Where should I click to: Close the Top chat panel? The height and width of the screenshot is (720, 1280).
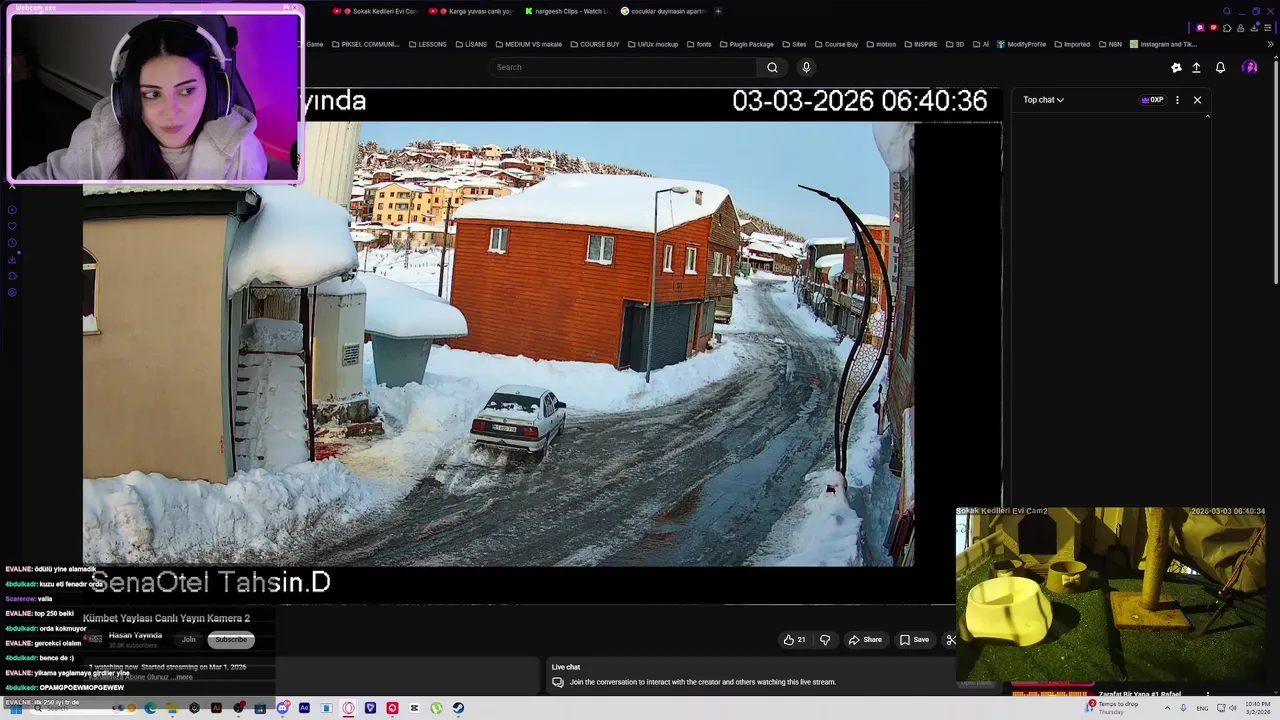pyautogui.click(x=1197, y=100)
